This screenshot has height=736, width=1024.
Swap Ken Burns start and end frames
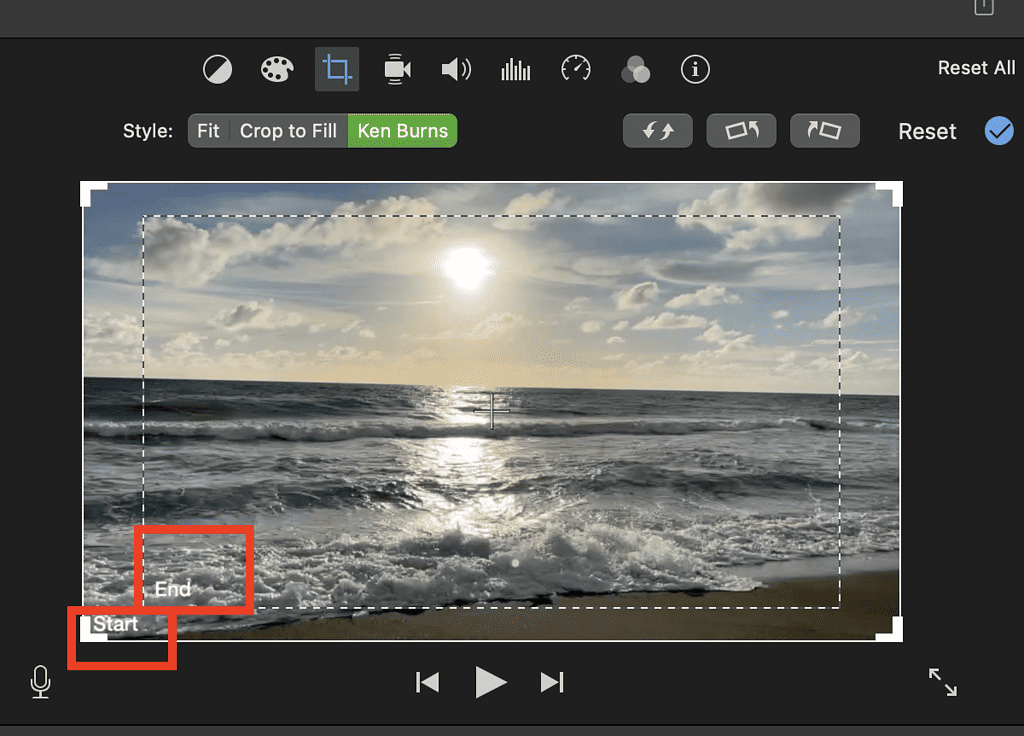[x=657, y=131]
